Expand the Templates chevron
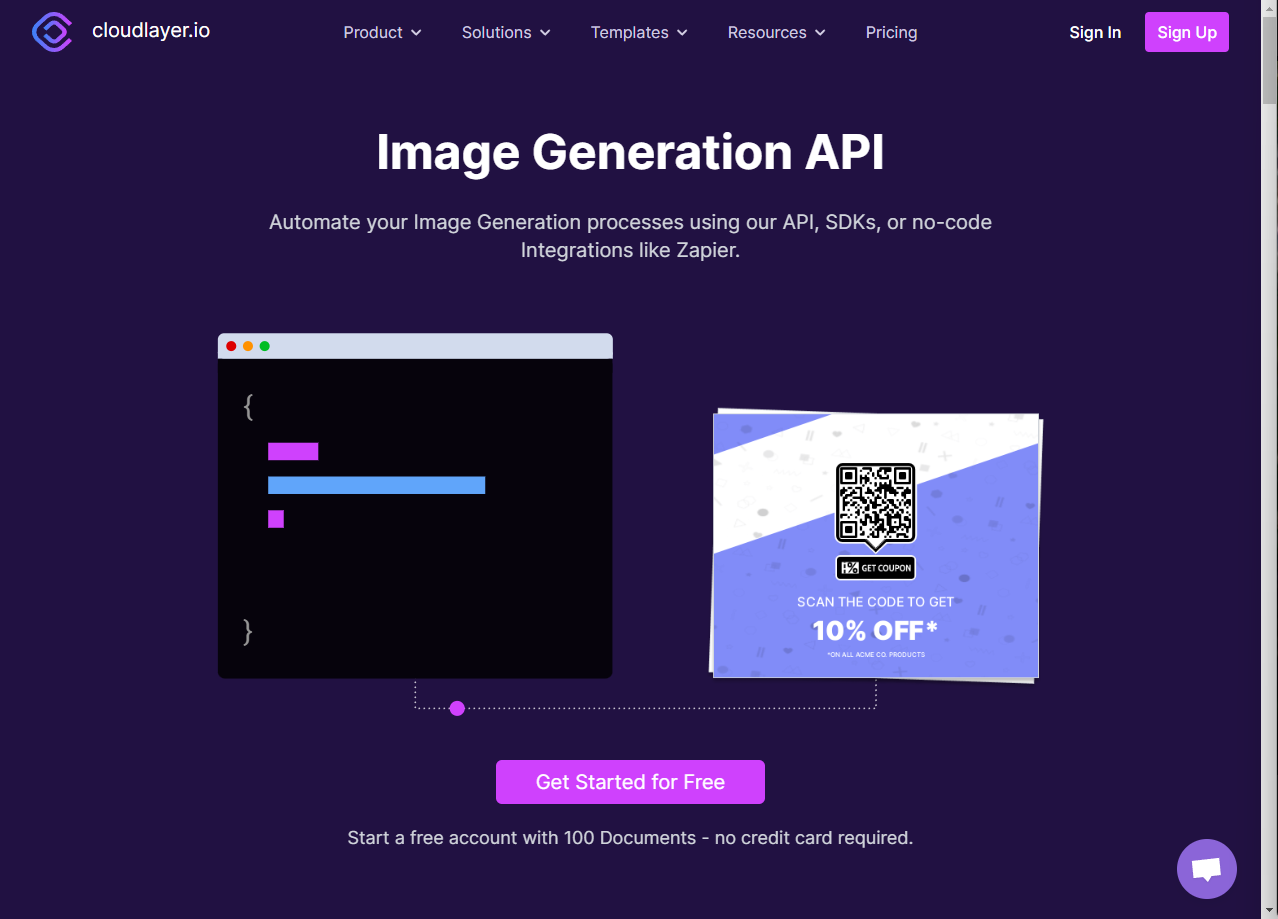The width and height of the screenshot is (1278, 919). [683, 33]
